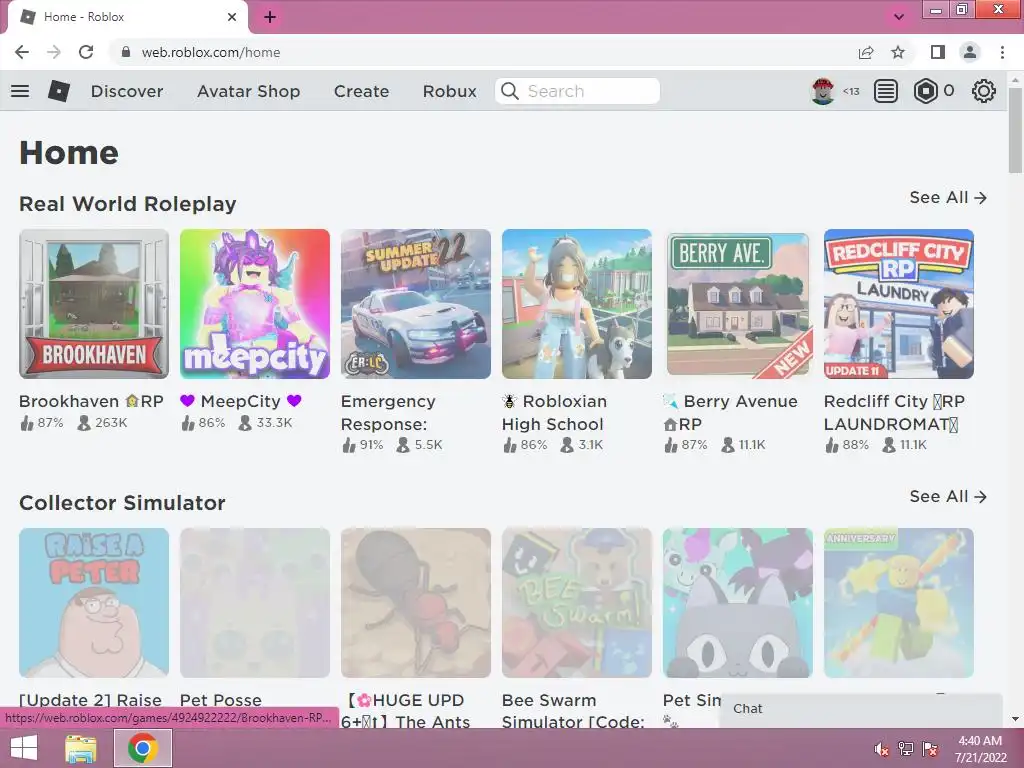
Task: Click the Collector Simulator heading
Action: [122, 503]
